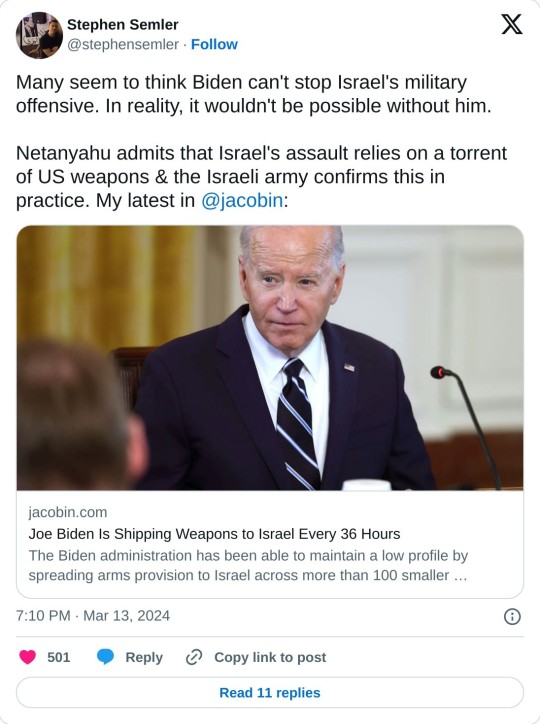Open headline about weapons shipped every 36 hours
The image size is (540, 724).
tap(214, 534)
